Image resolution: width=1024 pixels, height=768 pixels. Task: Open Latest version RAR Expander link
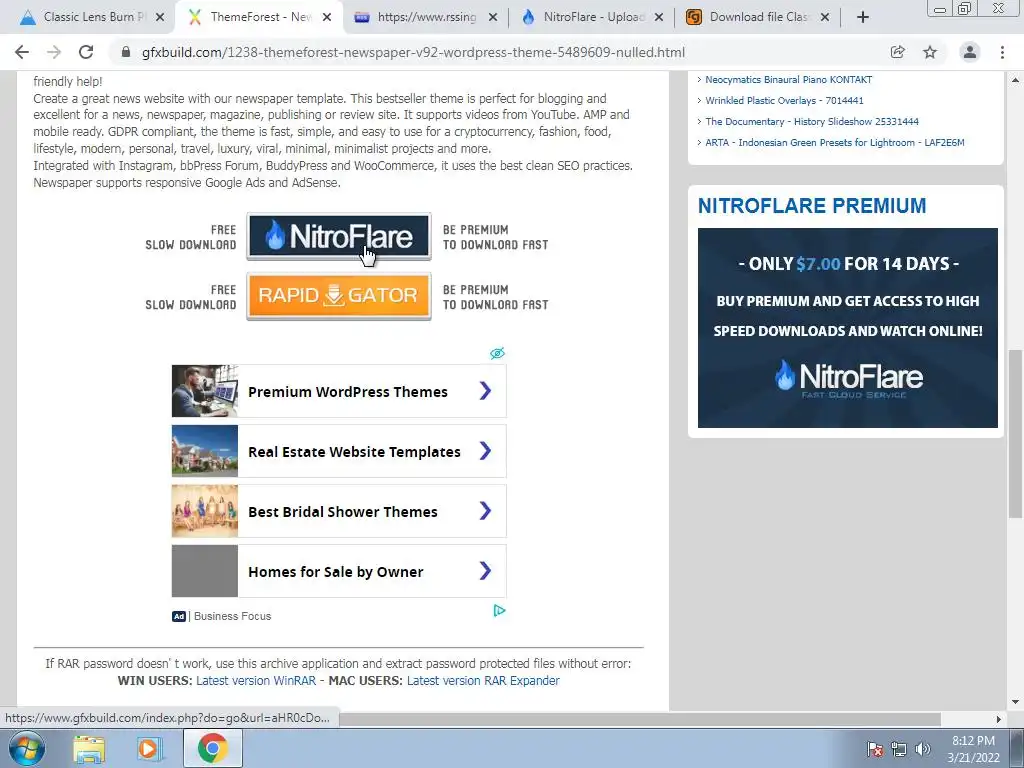483,680
